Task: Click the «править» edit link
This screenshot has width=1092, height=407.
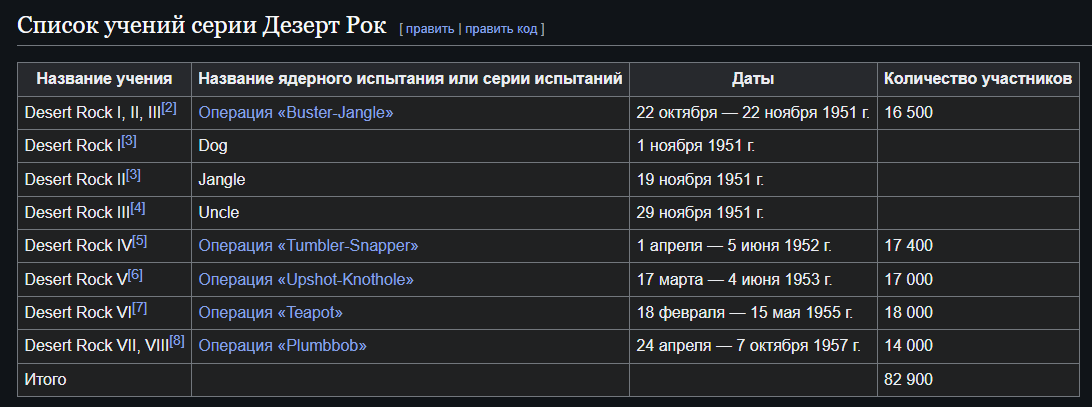Action: [x=430, y=29]
